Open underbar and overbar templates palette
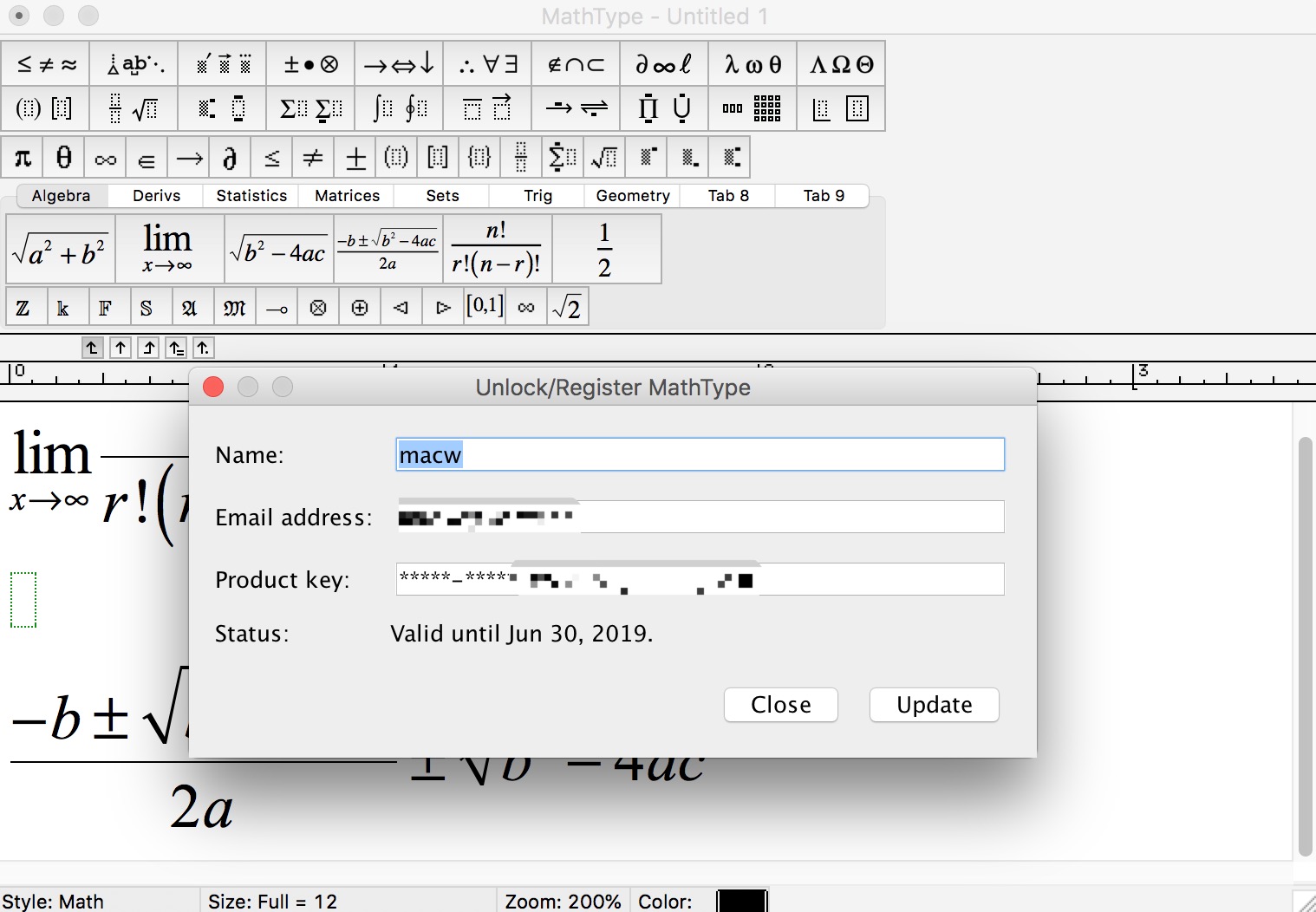 (488, 108)
